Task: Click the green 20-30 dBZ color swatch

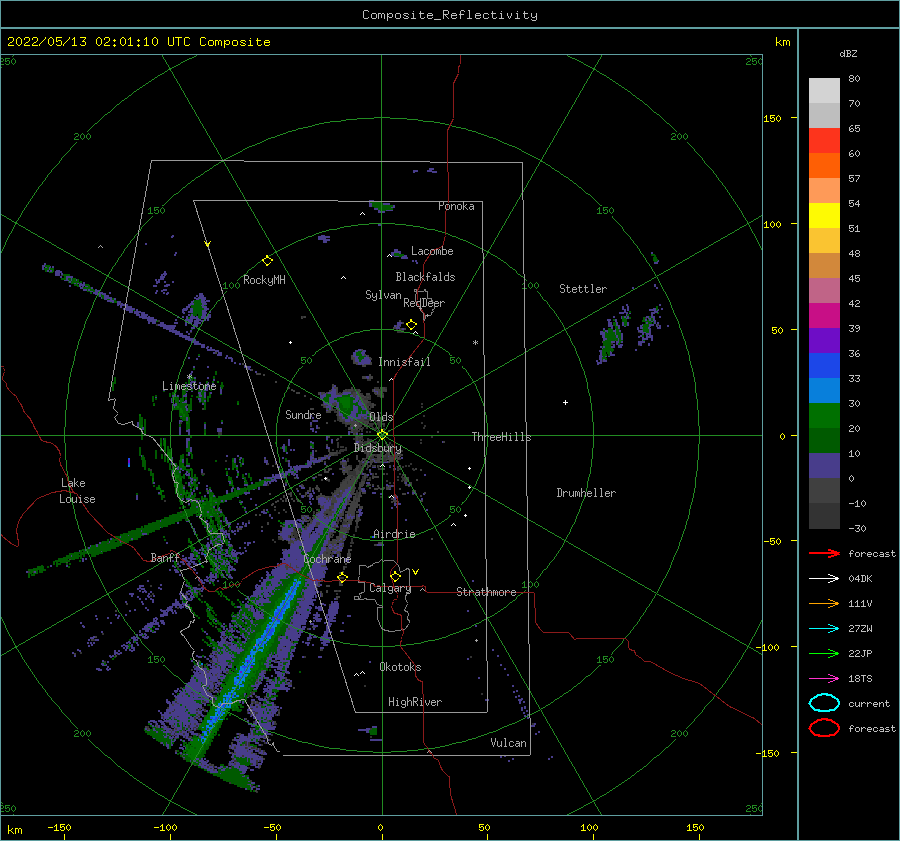Action: (824, 416)
